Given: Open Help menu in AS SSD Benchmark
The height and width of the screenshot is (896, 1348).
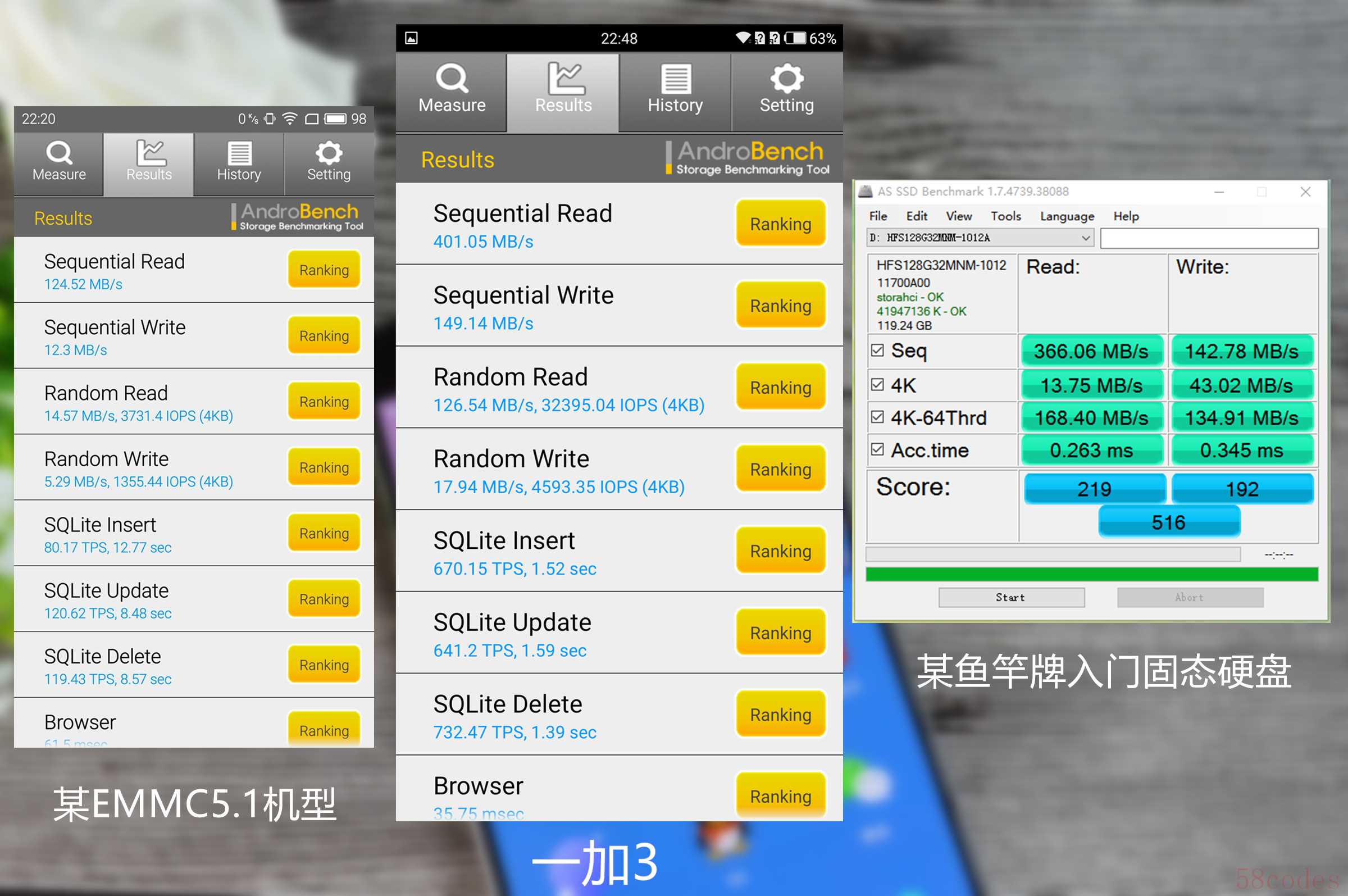Looking at the screenshot, I should [x=1126, y=216].
